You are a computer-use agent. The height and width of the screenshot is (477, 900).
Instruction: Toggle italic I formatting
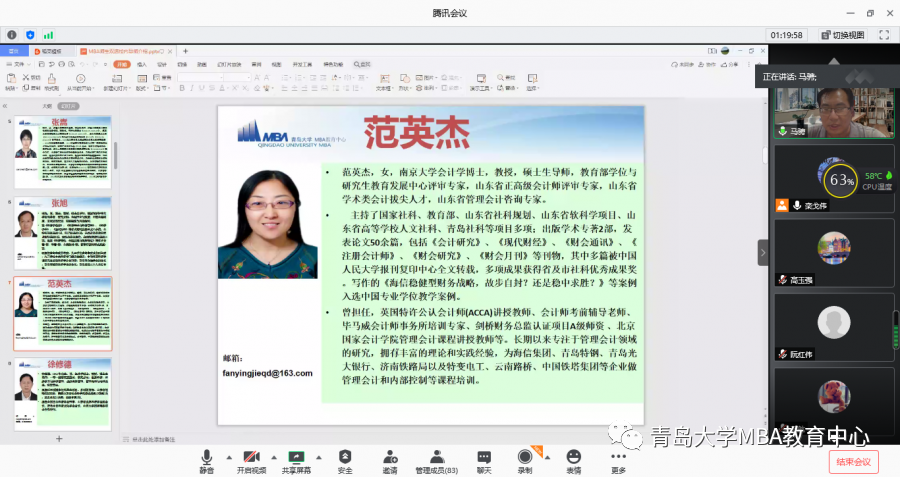pyautogui.click(x=192, y=88)
